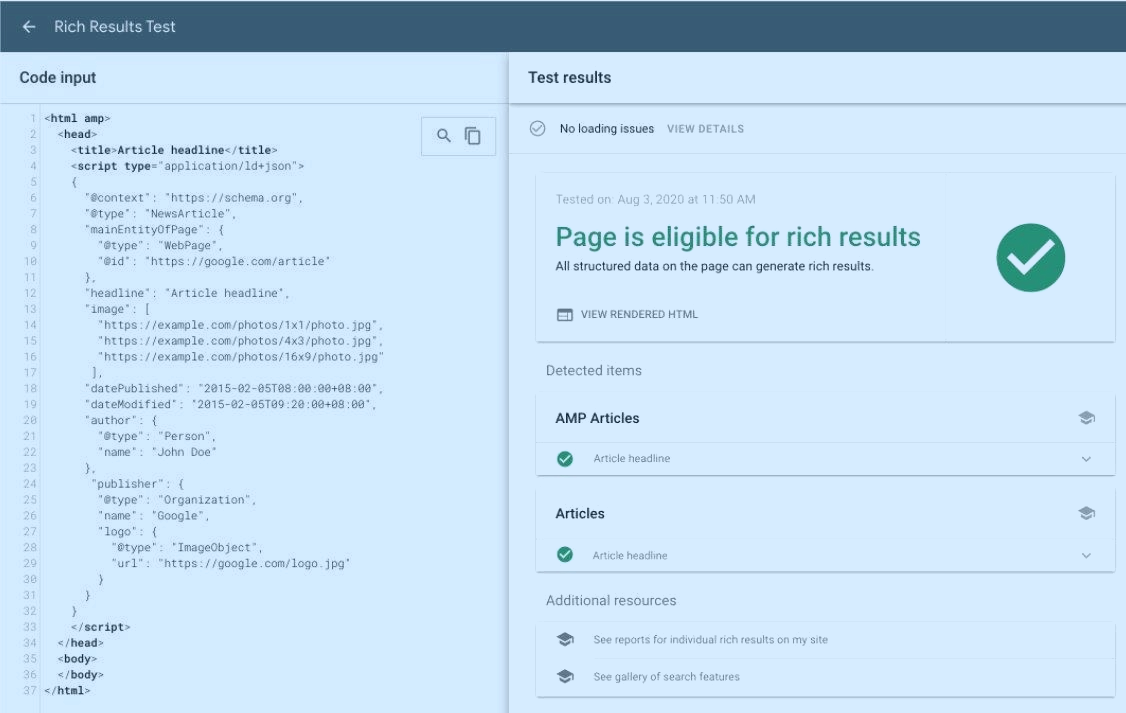
Task: Click the @context schema.org line
Action: pyautogui.click(x=194, y=198)
